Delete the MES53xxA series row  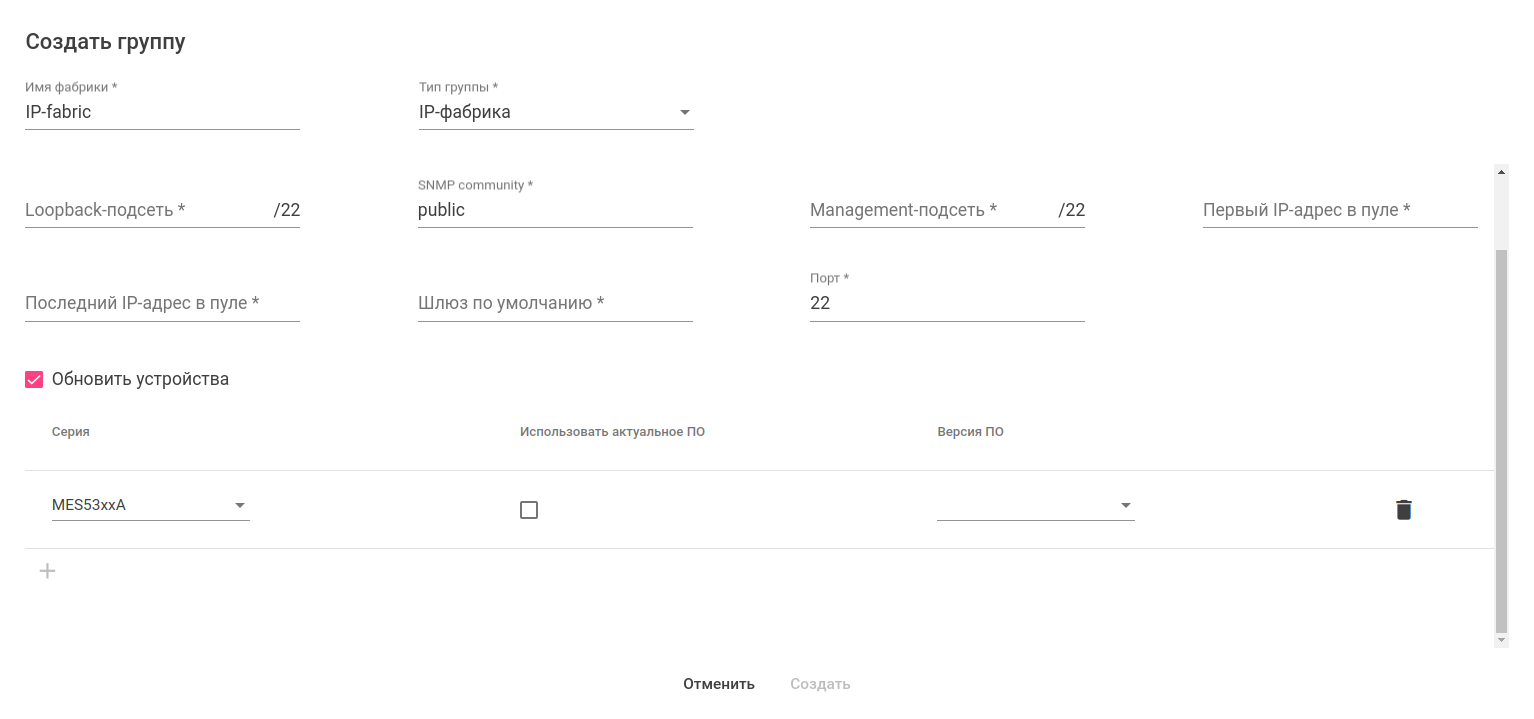(x=1404, y=510)
